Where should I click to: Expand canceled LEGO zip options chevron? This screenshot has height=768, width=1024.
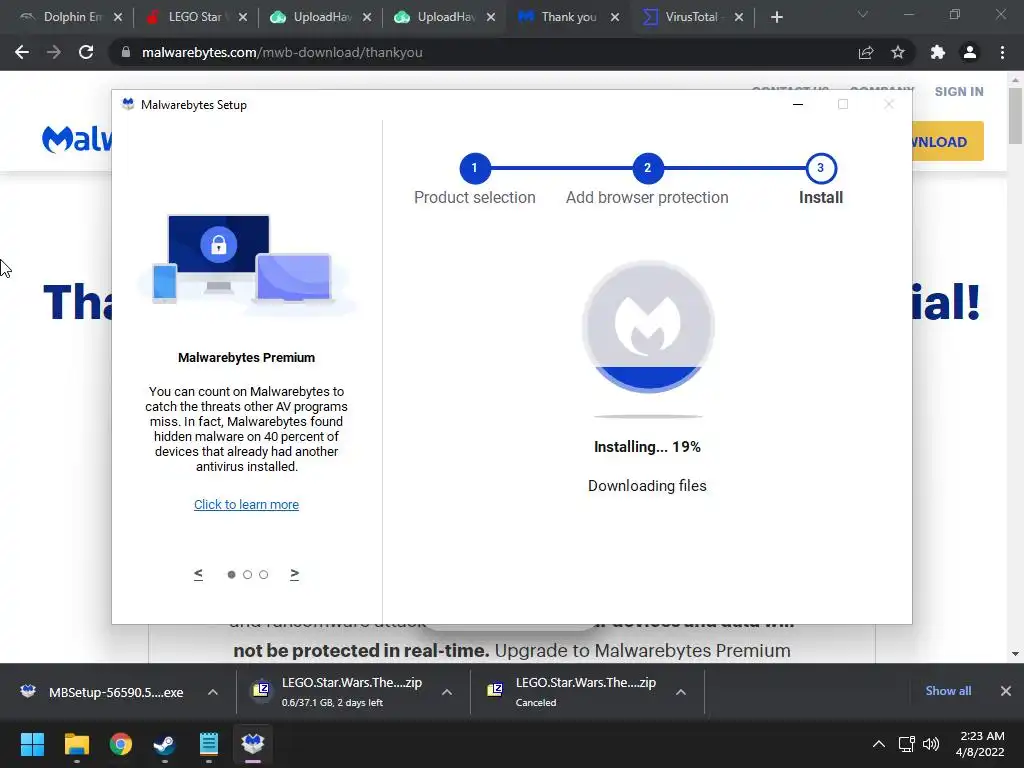(680, 692)
